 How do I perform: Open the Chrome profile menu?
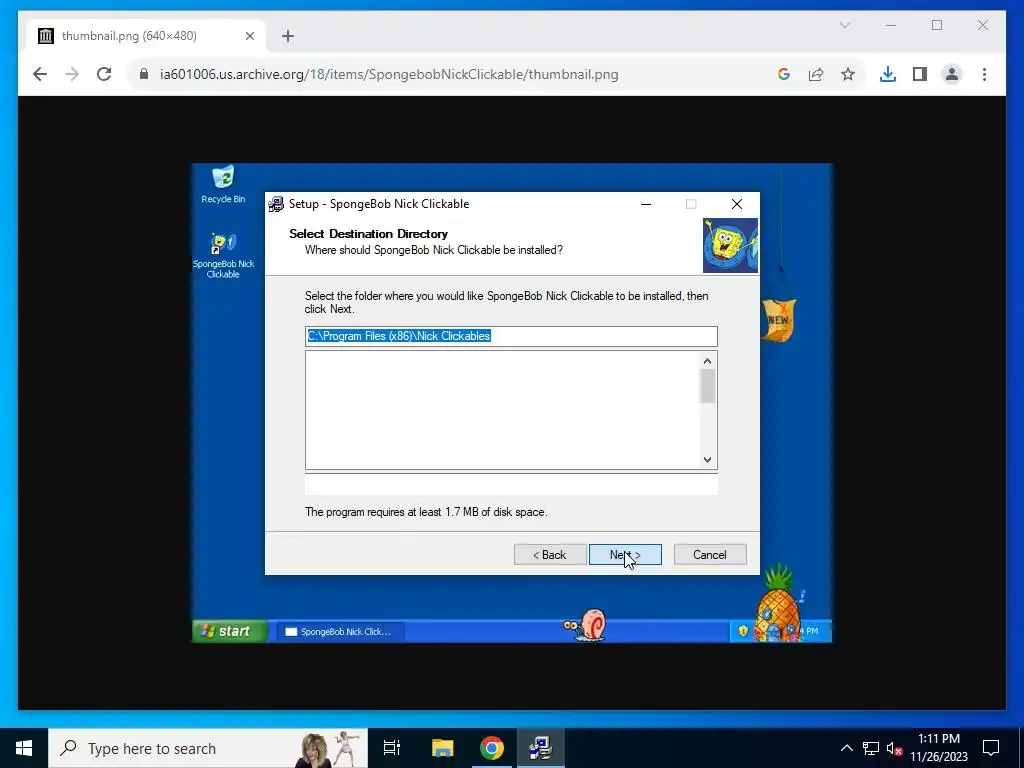click(x=952, y=74)
